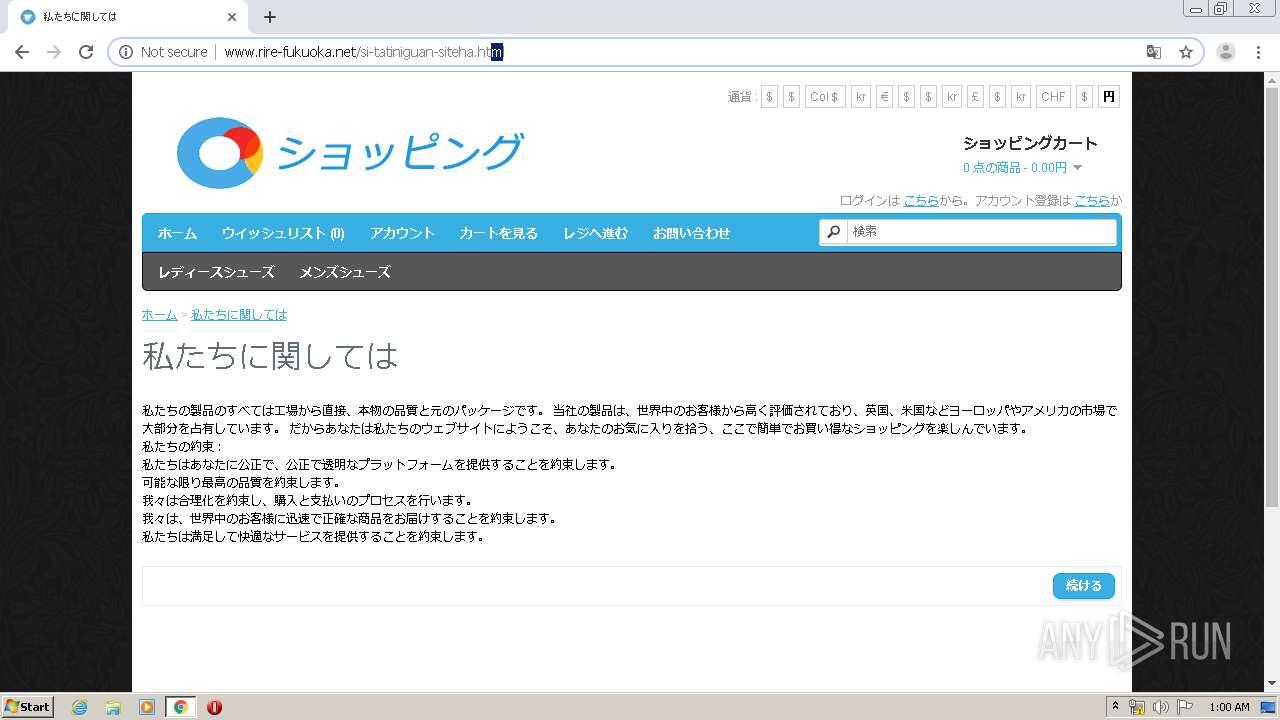Click breadcrumb ホーム link
This screenshot has height=720, width=1280.
159,314
